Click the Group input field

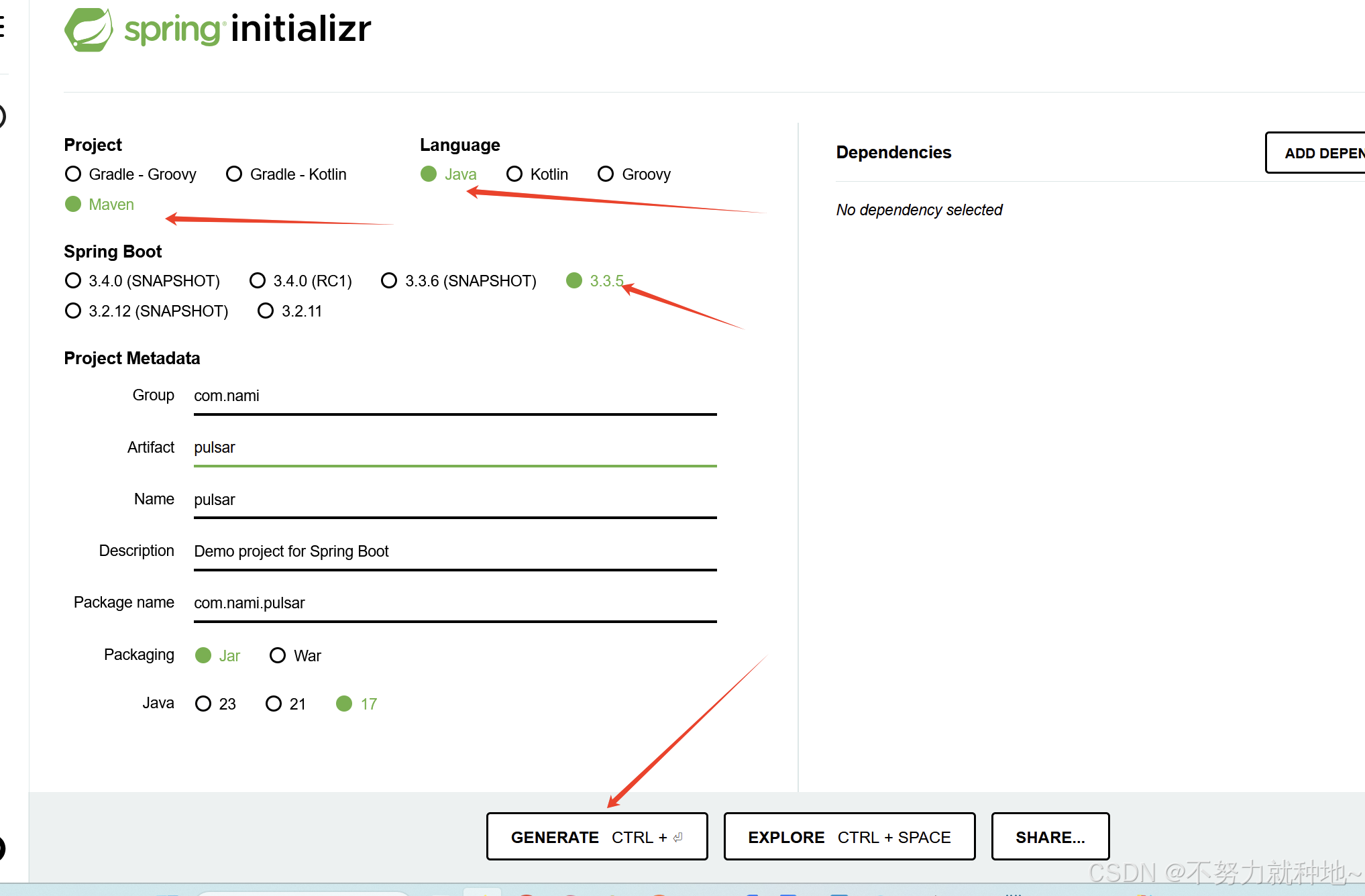454,396
